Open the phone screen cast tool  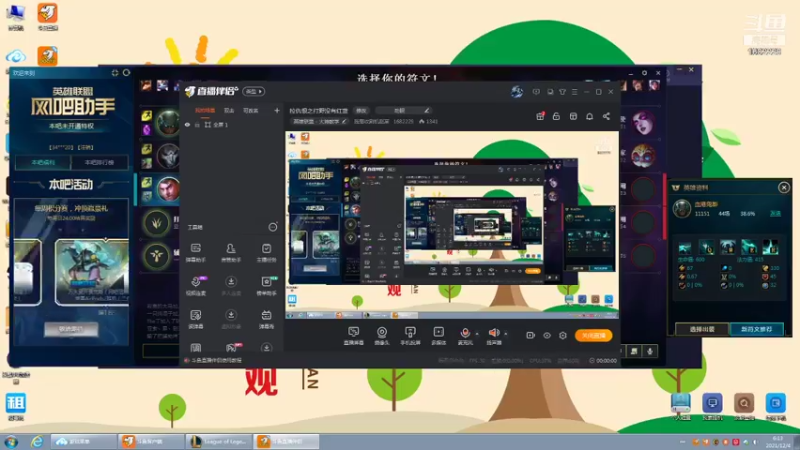tap(410, 336)
